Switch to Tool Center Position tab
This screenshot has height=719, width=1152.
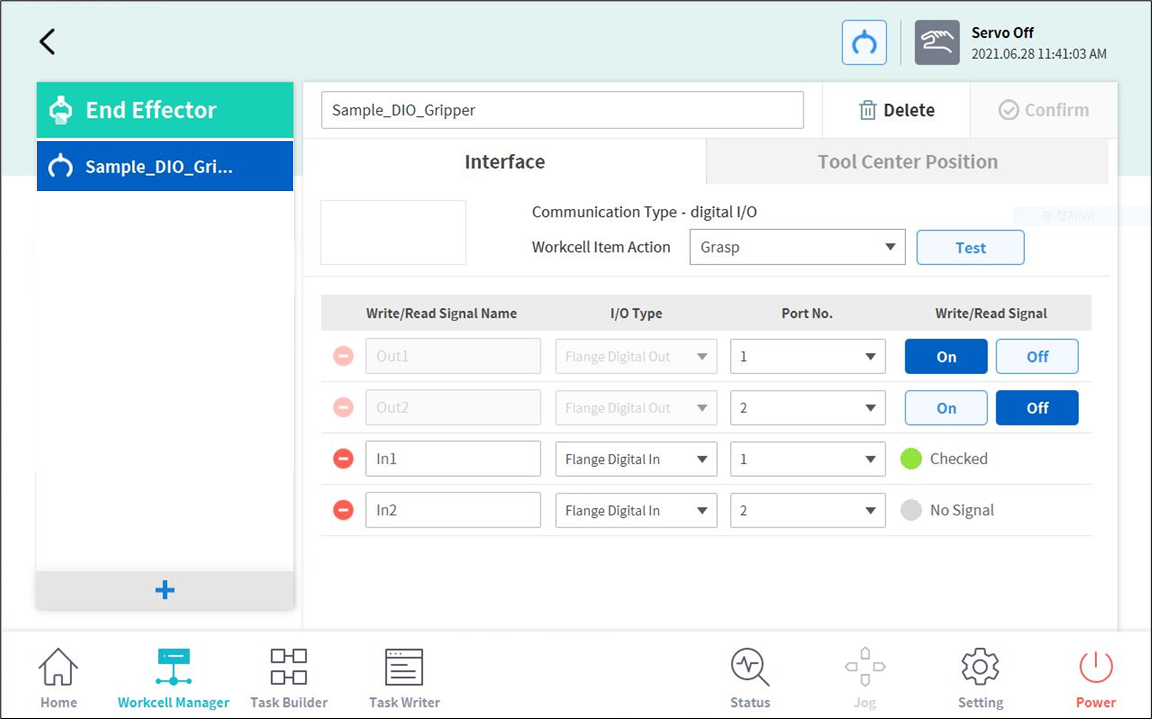907,162
